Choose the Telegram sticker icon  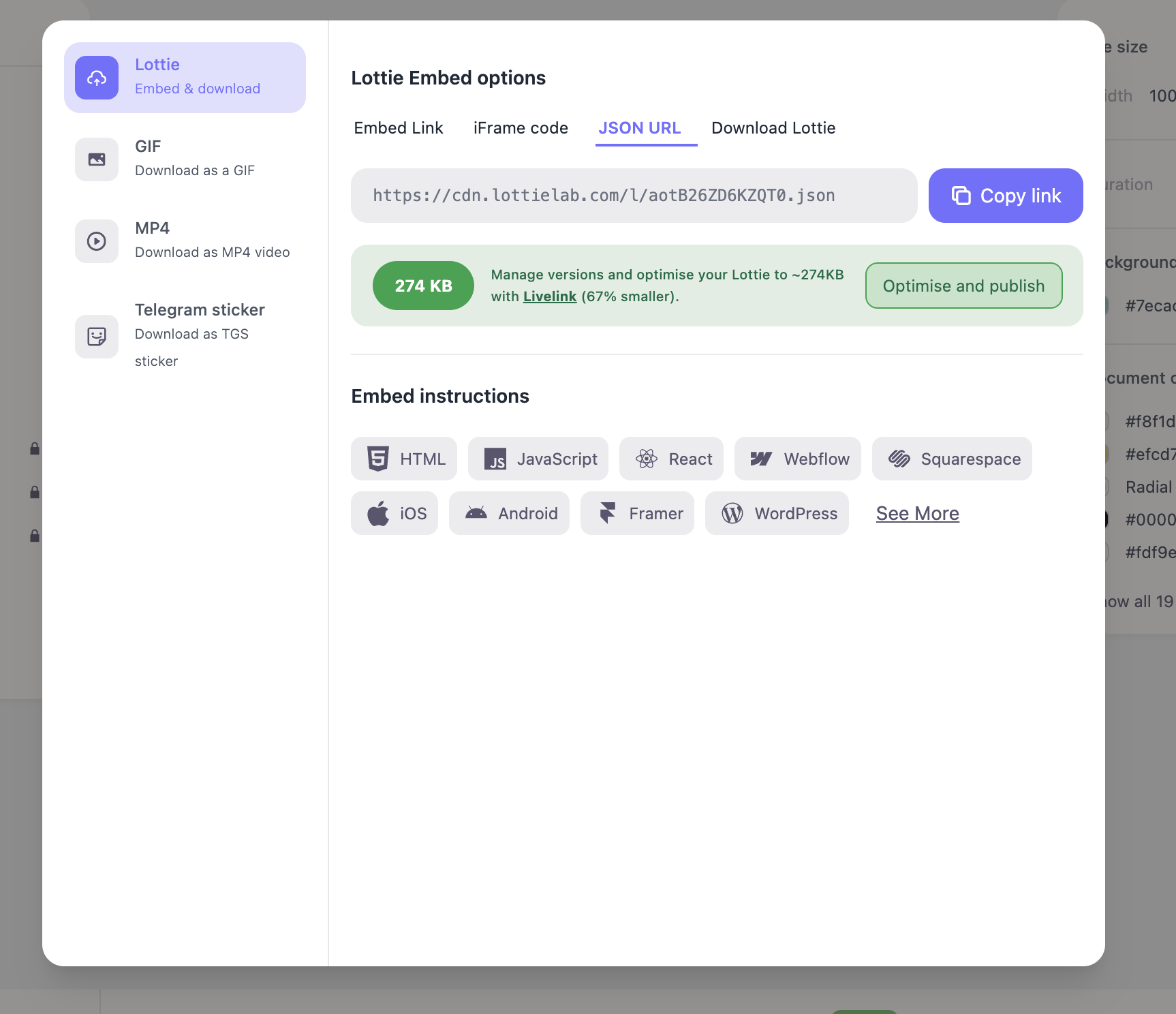pyautogui.click(x=97, y=337)
